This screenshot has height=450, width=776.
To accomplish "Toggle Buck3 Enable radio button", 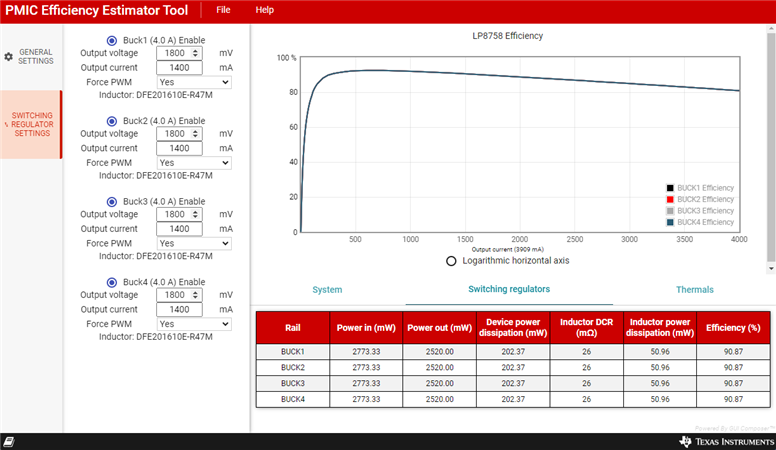I will [x=112, y=202].
